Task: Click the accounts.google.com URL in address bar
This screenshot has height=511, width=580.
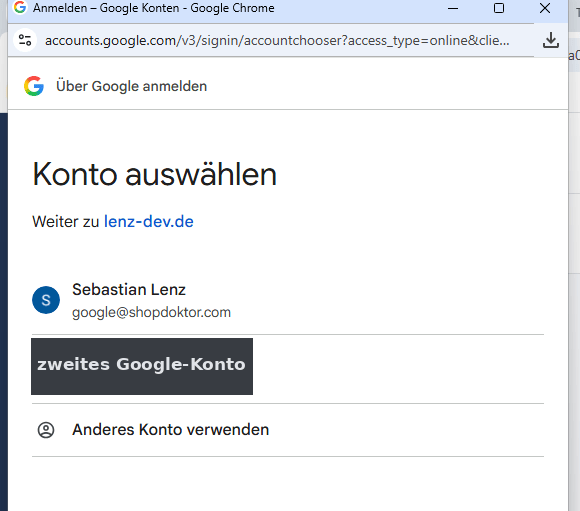Action: click(x=277, y=40)
